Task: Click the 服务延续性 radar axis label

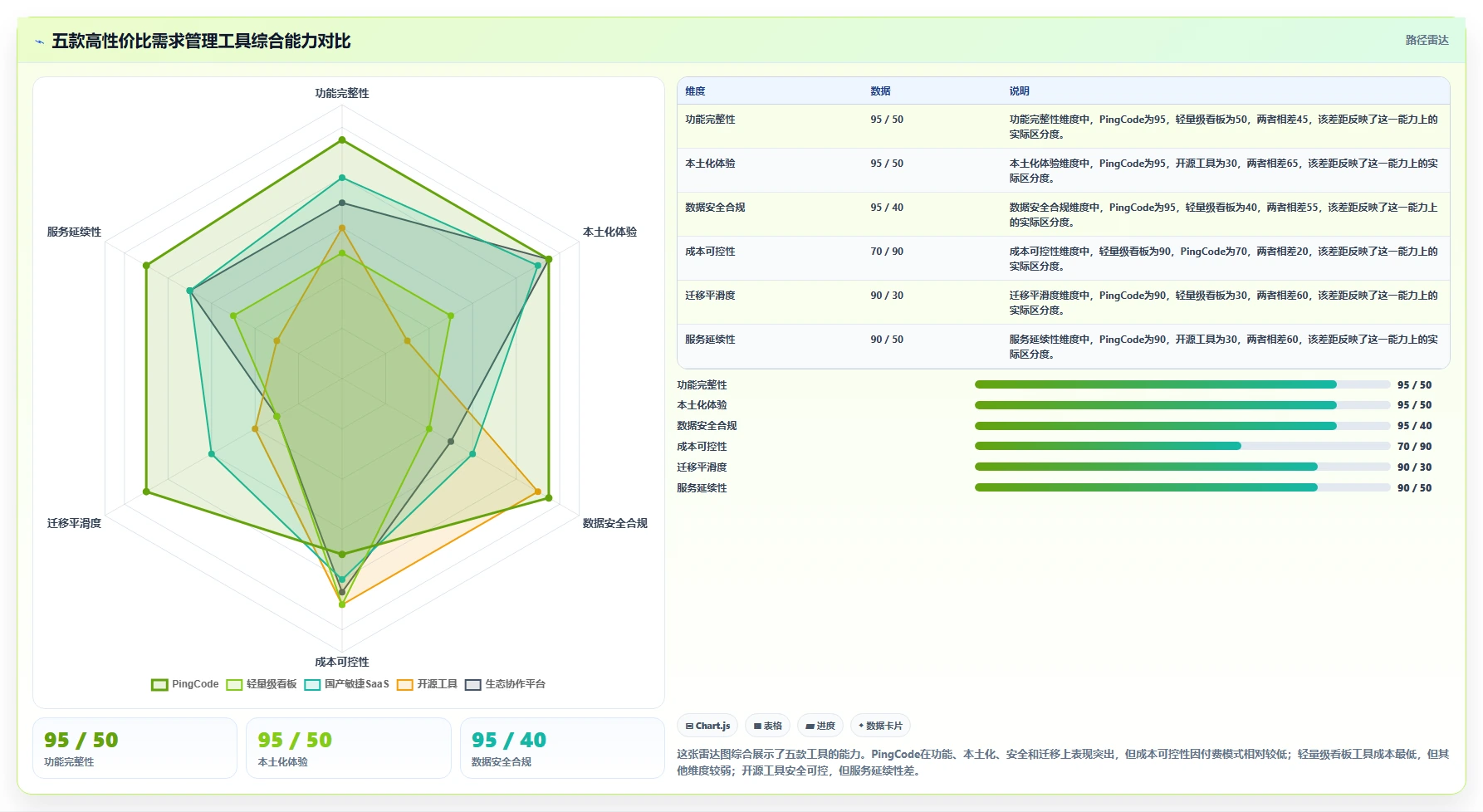Action: [x=74, y=232]
